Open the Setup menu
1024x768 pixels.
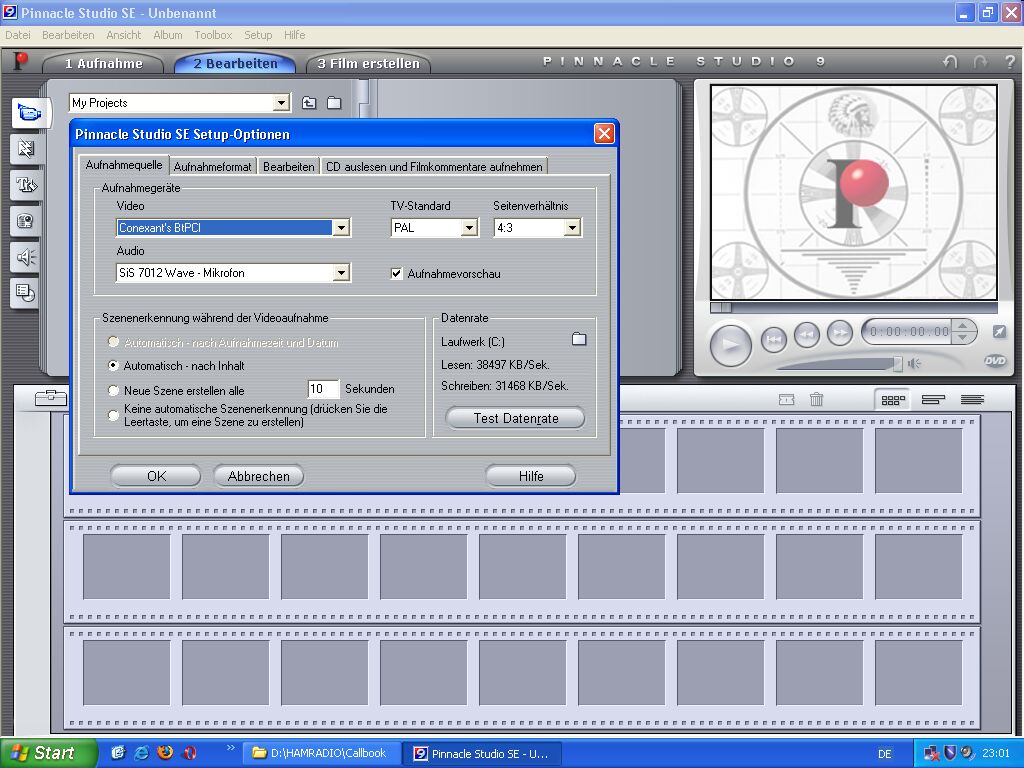pyautogui.click(x=258, y=35)
